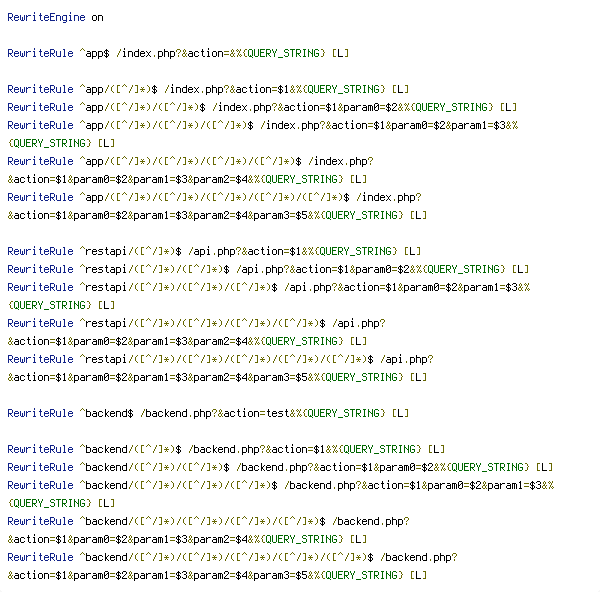Click the 'RewriteEngine' directive keyword
Viewport: 600px width, 592px height.
point(46,18)
